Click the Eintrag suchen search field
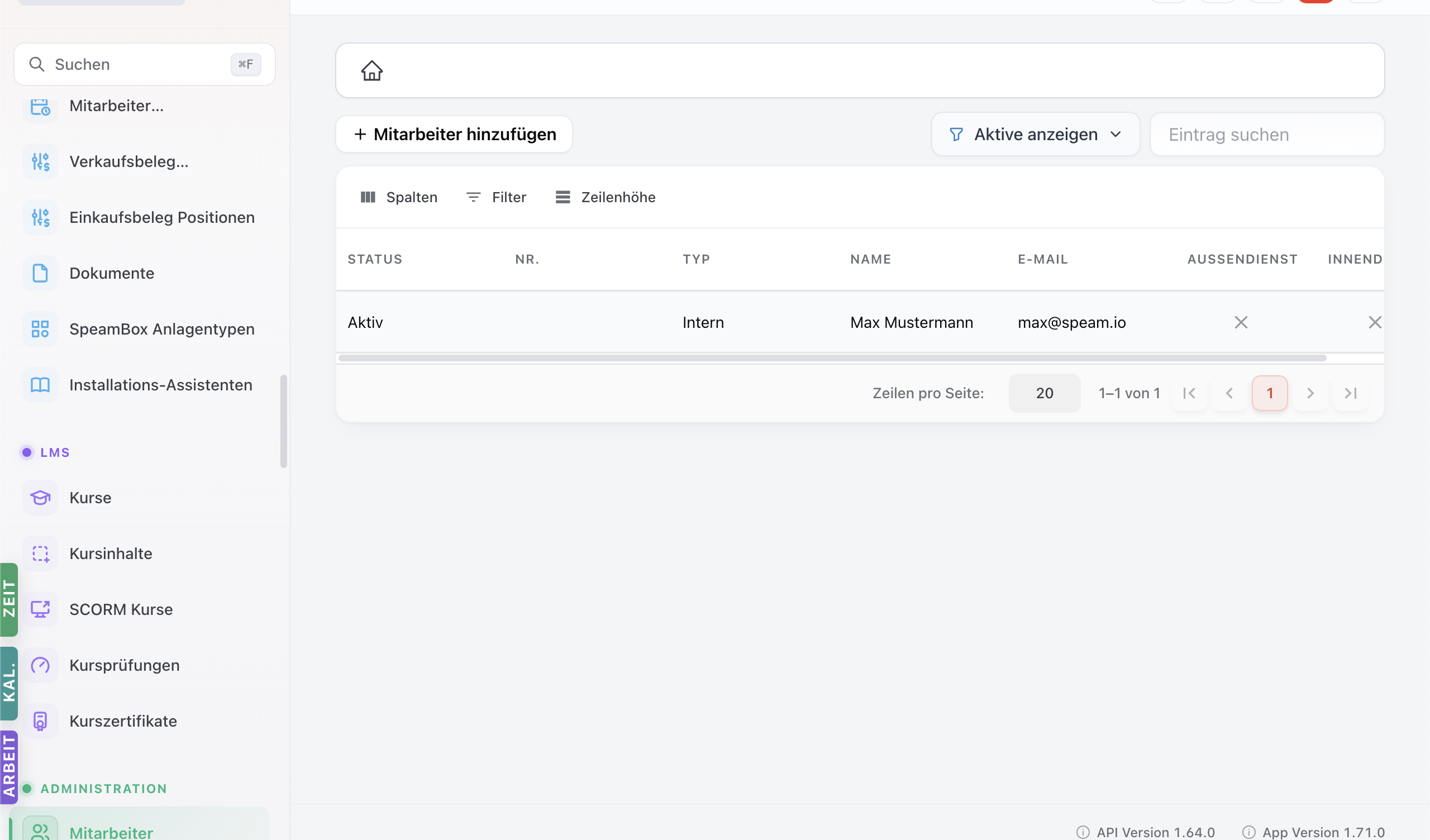This screenshot has height=840, width=1430. 1266,134
